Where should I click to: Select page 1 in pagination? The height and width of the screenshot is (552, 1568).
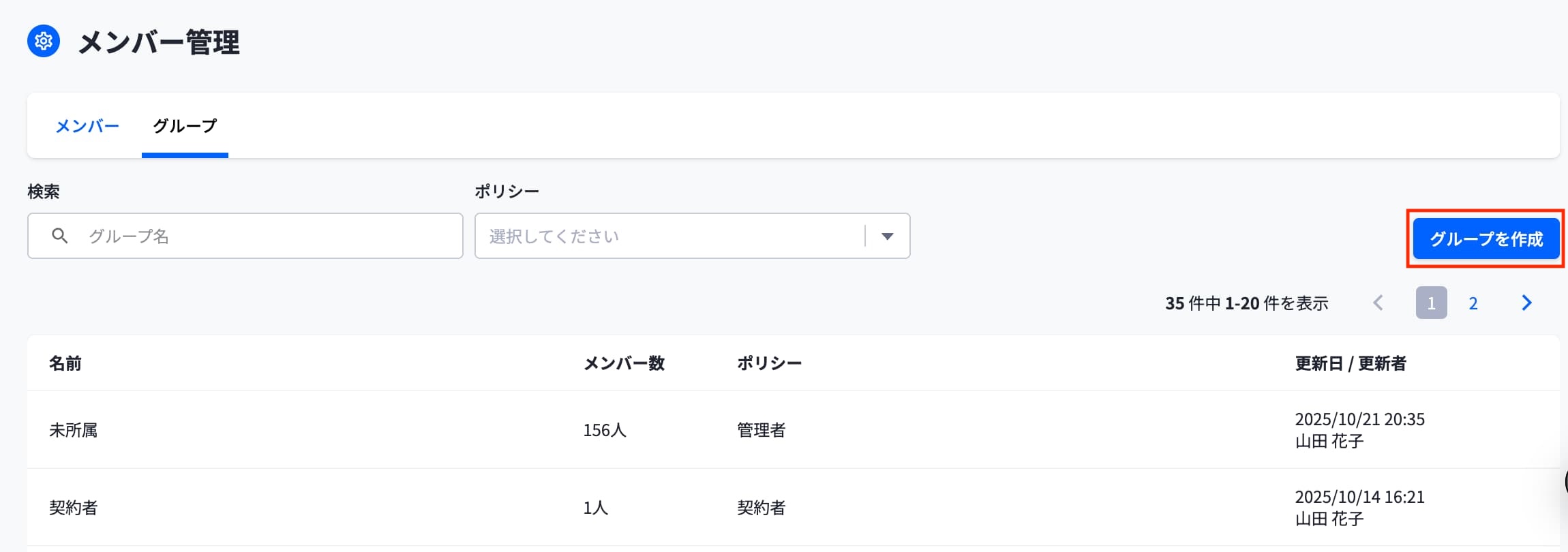pyautogui.click(x=1431, y=303)
